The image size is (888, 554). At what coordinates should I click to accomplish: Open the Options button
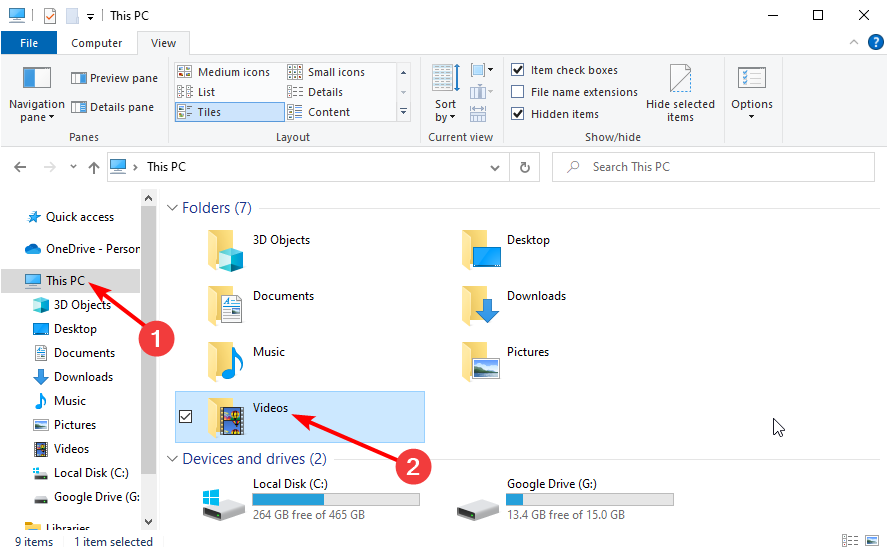click(x=752, y=93)
